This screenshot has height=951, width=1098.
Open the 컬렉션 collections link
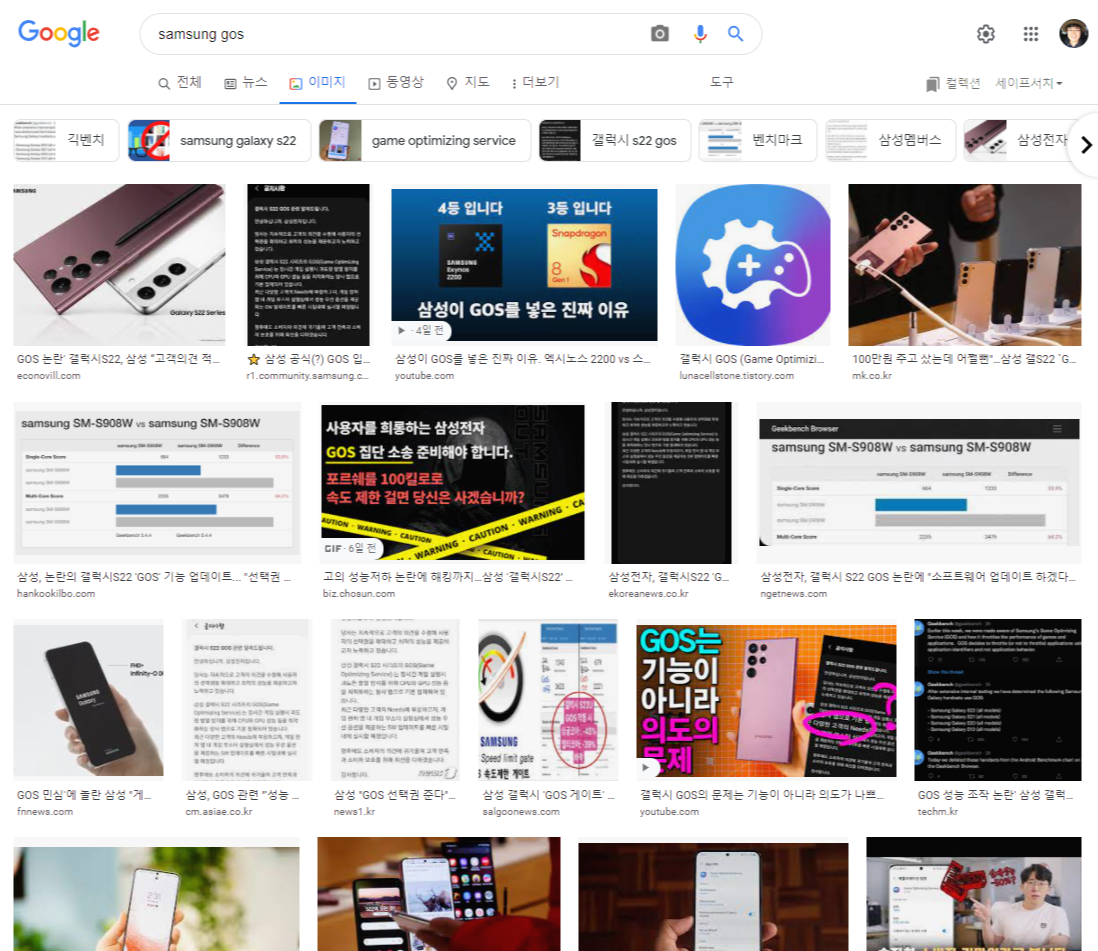click(x=962, y=83)
